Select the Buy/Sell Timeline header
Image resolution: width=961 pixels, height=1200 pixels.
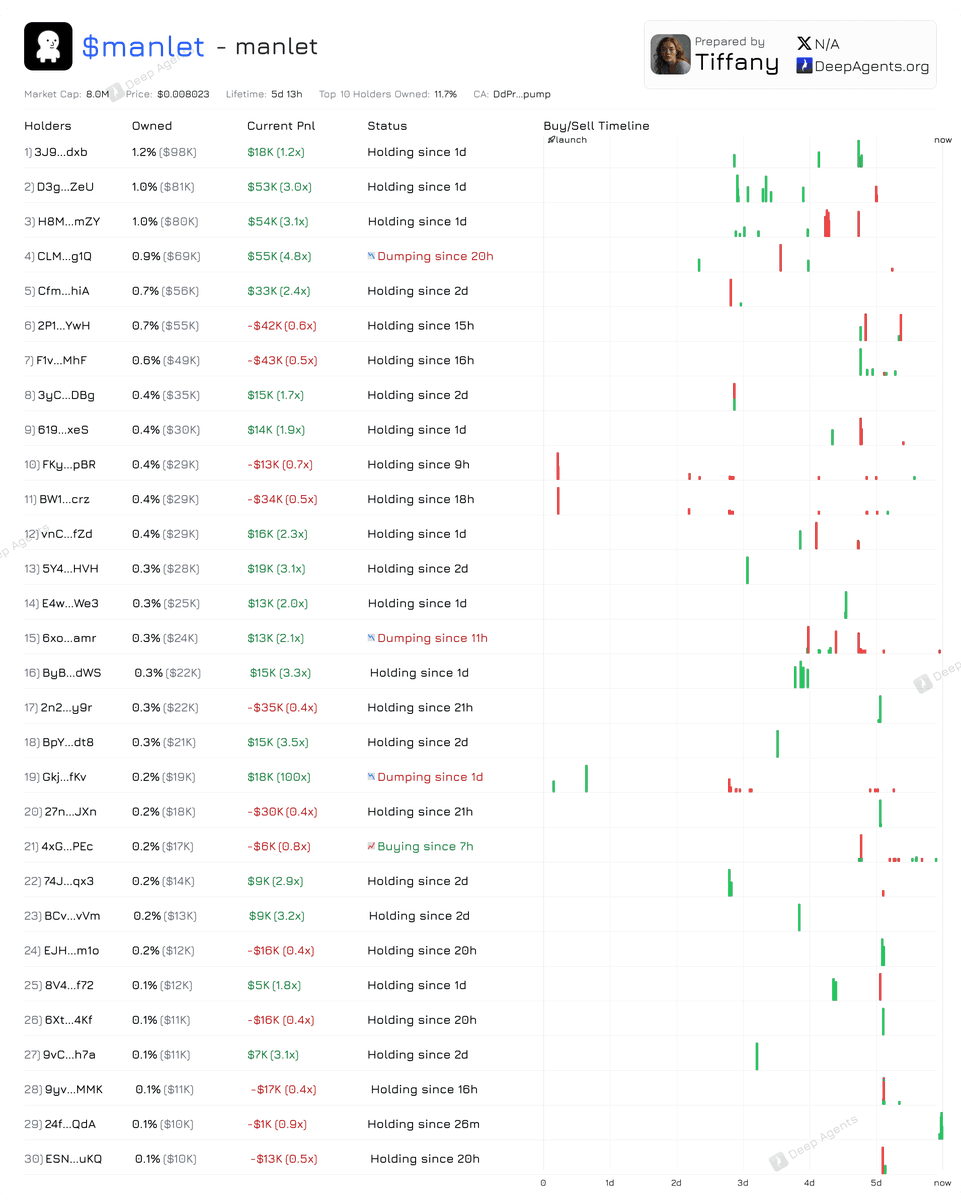[x=596, y=126]
